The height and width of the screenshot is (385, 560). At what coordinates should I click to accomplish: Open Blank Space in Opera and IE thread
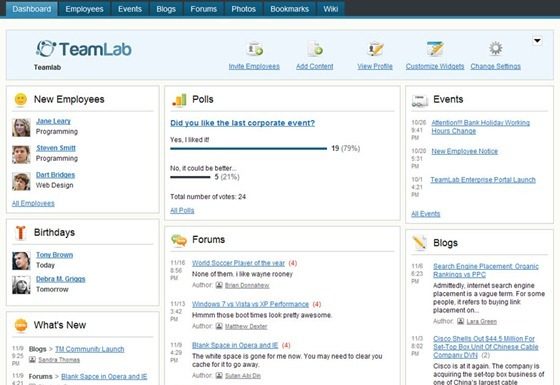[x=235, y=345]
